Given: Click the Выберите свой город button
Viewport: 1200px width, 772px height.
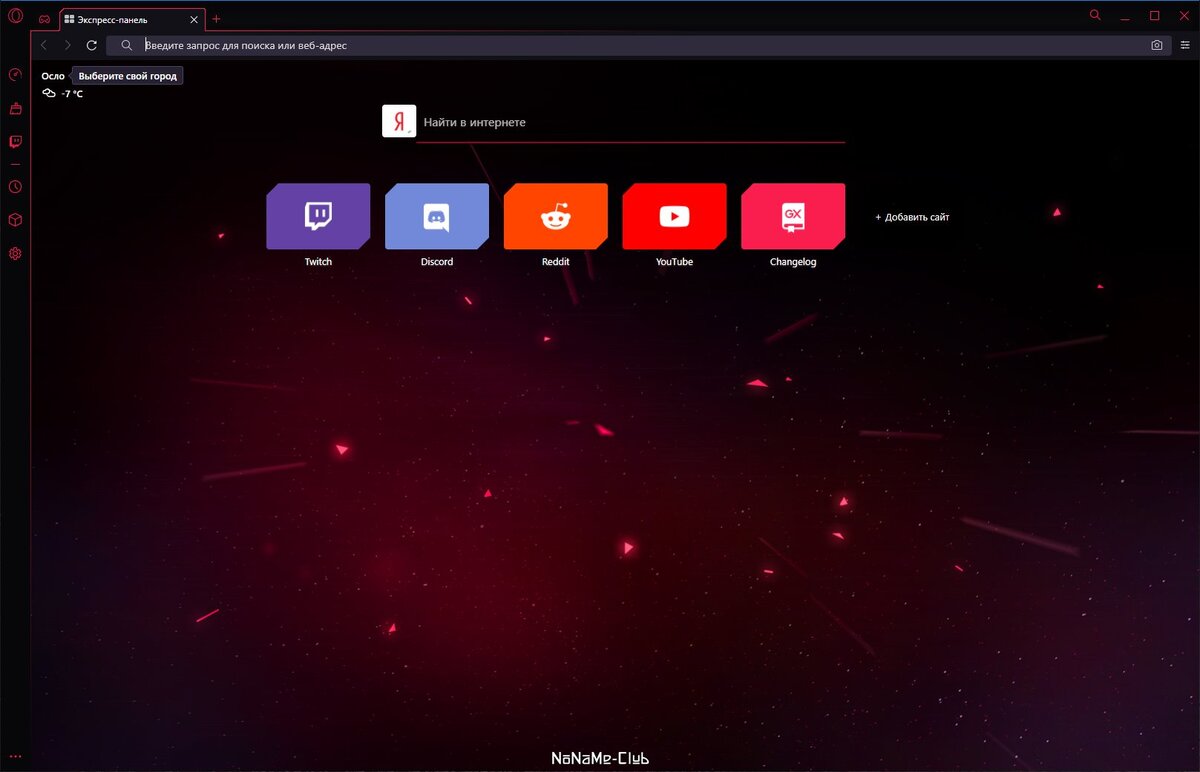Looking at the screenshot, I should [x=127, y=76].
